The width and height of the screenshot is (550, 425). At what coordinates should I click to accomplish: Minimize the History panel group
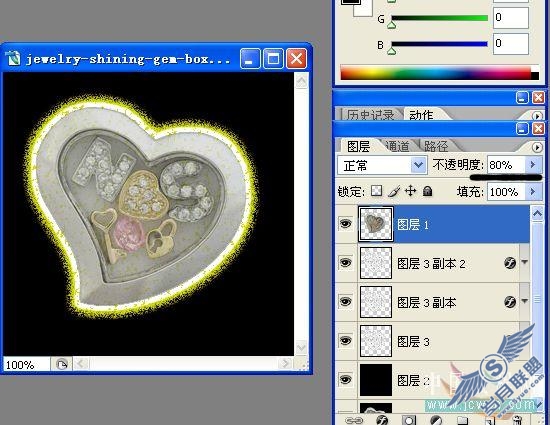click(522, 97)
